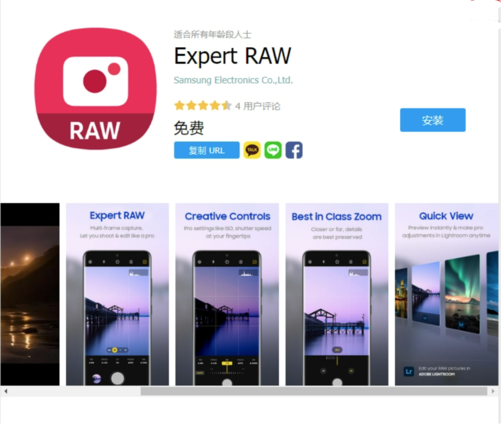Open the Creative Controls screenshot thumbnail
This screenshot has width=501, height=425.
tap(227, 294)
